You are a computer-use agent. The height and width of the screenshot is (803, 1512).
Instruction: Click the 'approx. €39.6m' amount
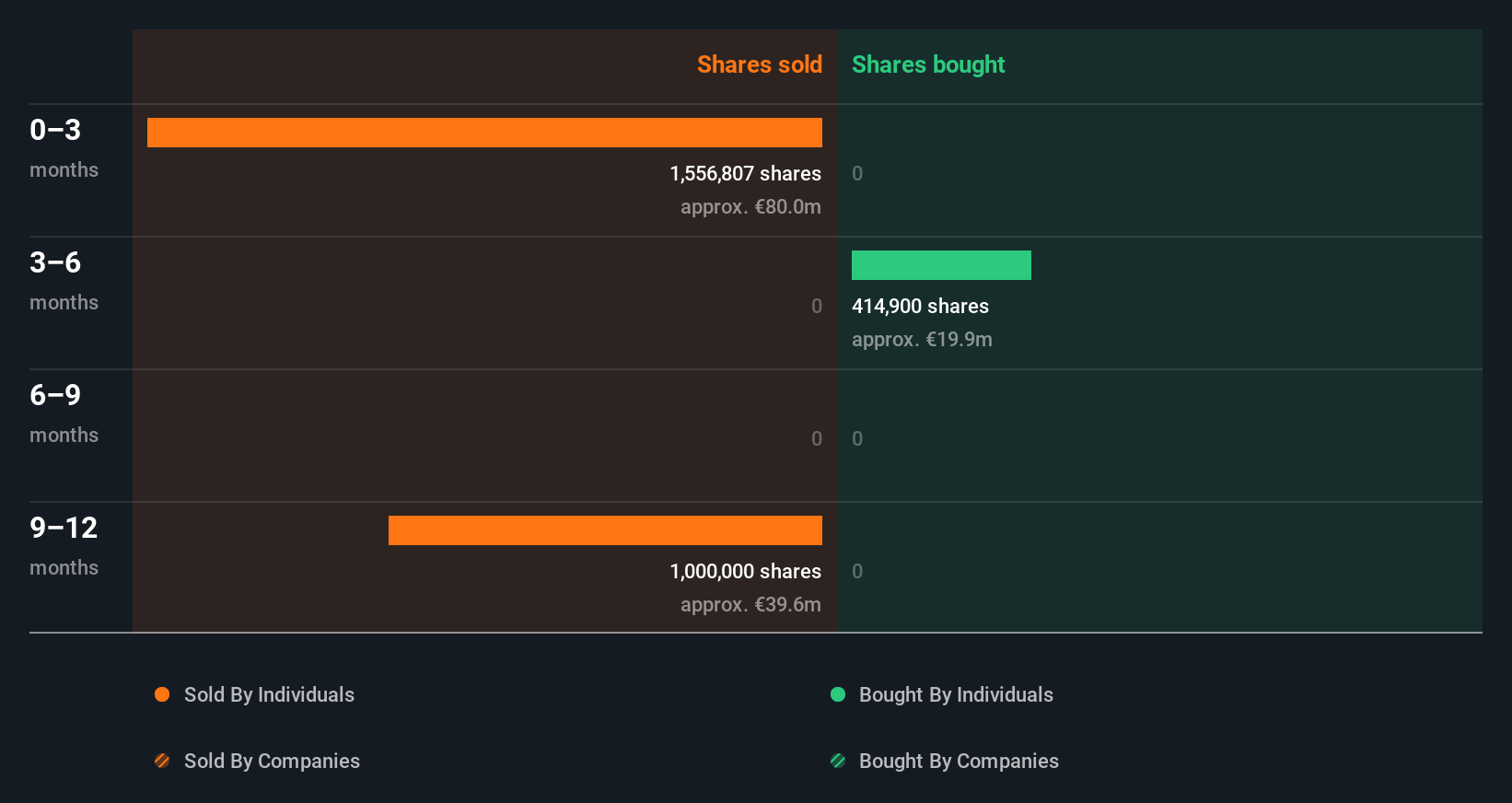pyautogui.click(x=750, y=604)
